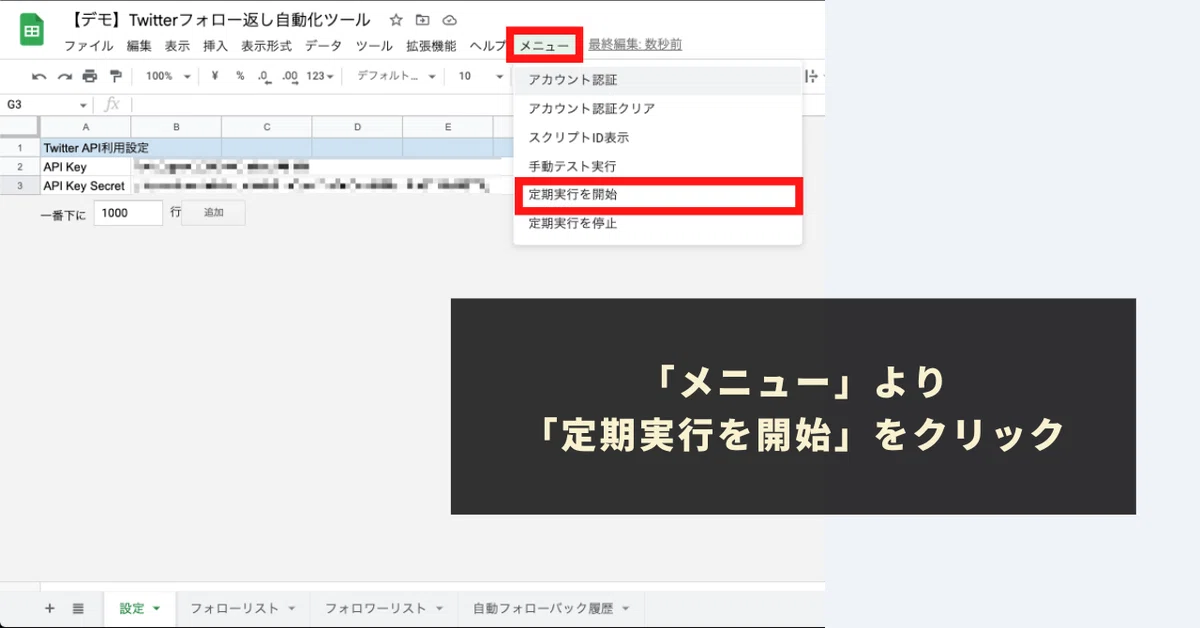Image resolution: width=1200 pixels, height=628 pixels.
Task: Click cell 'API Key' in row 2
Action: (85, 167)
